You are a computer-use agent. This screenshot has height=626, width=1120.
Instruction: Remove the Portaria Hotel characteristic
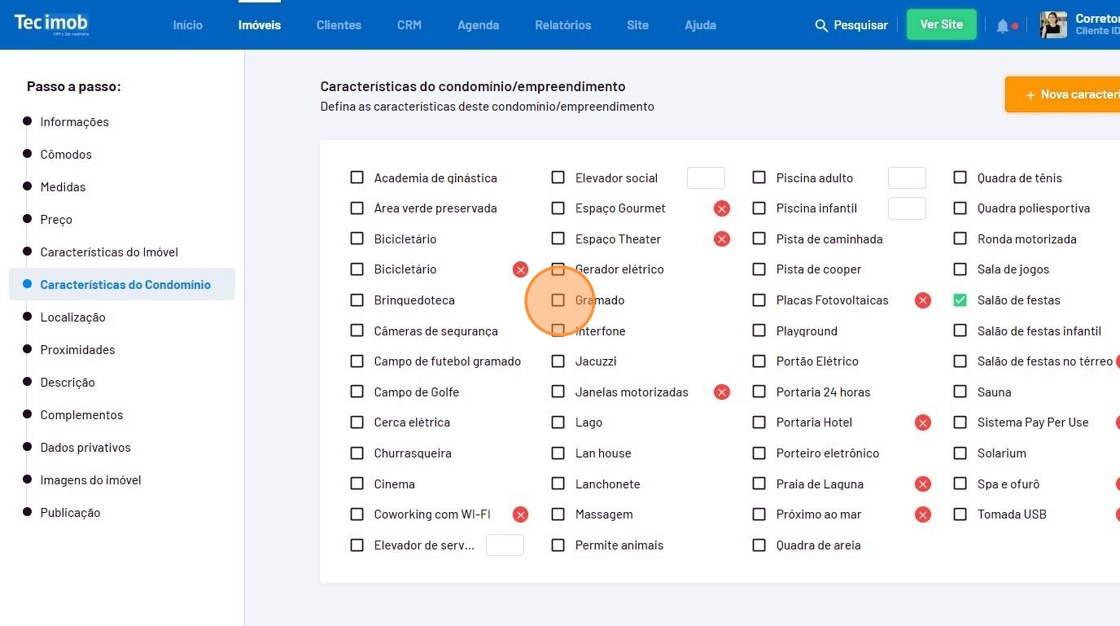922,423
